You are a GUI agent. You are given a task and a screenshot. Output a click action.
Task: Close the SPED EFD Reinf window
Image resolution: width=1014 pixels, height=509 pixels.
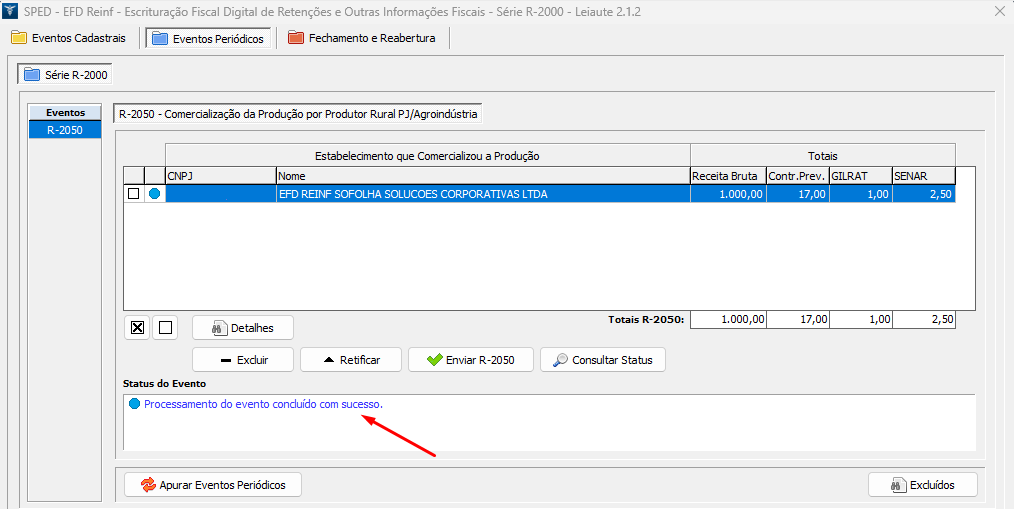998,11
